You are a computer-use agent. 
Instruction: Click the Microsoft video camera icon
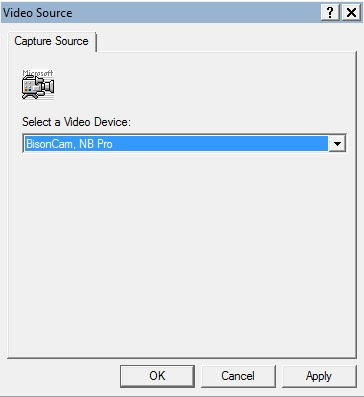click(x=38, y=85)
